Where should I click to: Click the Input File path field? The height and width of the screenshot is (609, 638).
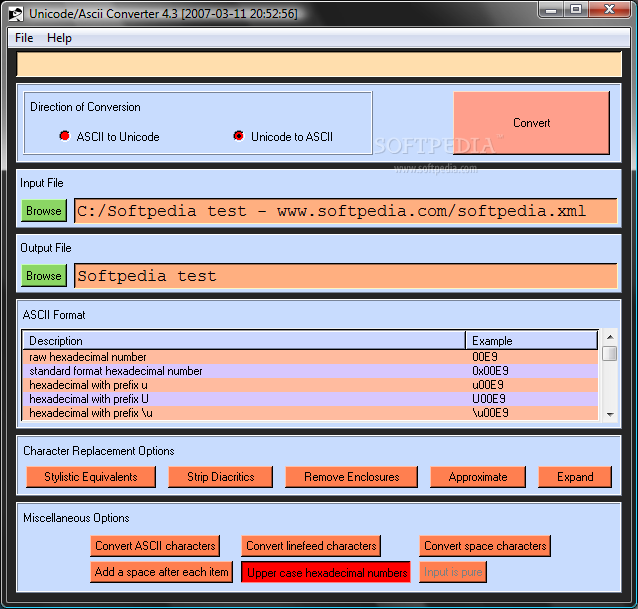(x=345, y=211)
